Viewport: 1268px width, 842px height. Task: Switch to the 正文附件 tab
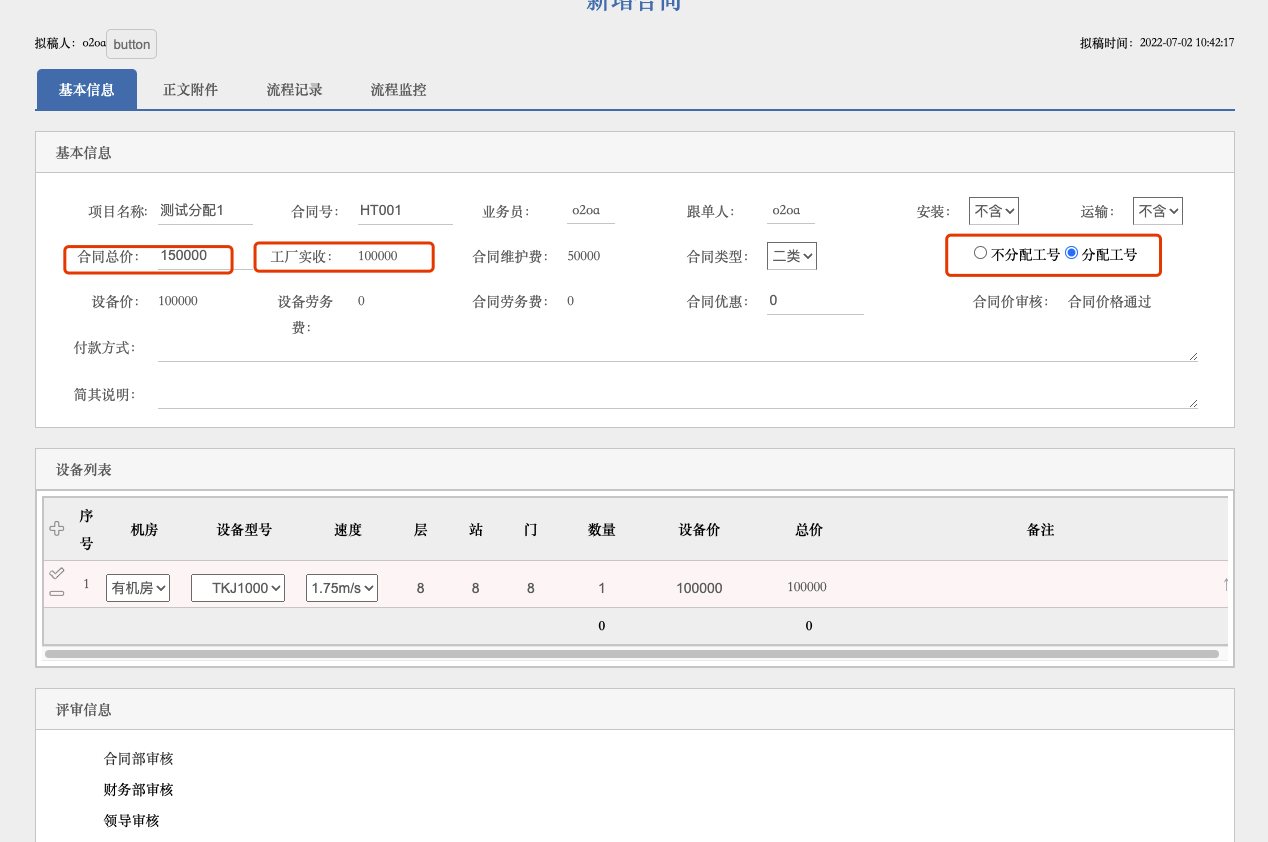click(190, 90)
